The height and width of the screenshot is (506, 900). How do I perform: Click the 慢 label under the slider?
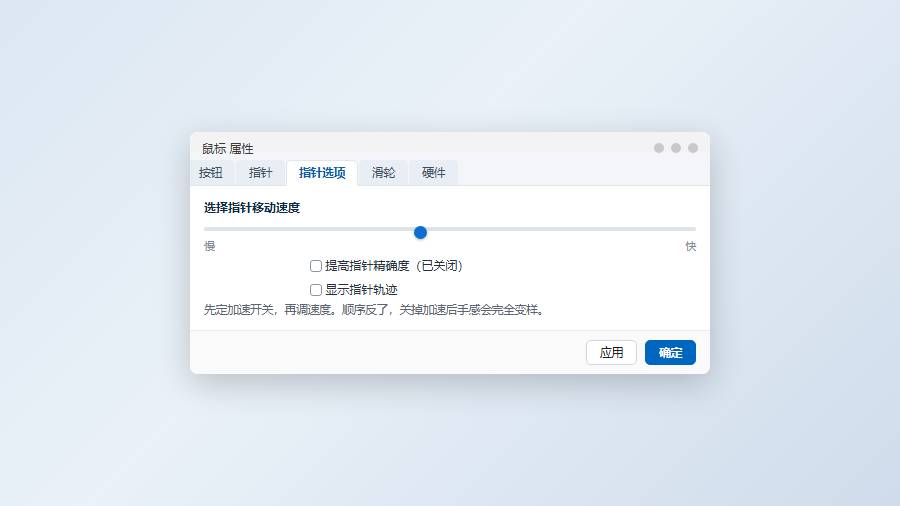pyautogui.click(x=210, y=246)
